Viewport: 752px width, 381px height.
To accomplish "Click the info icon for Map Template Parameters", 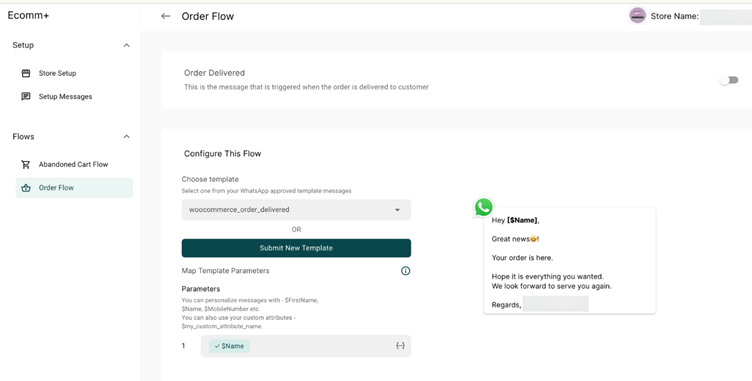I will 405,271.
